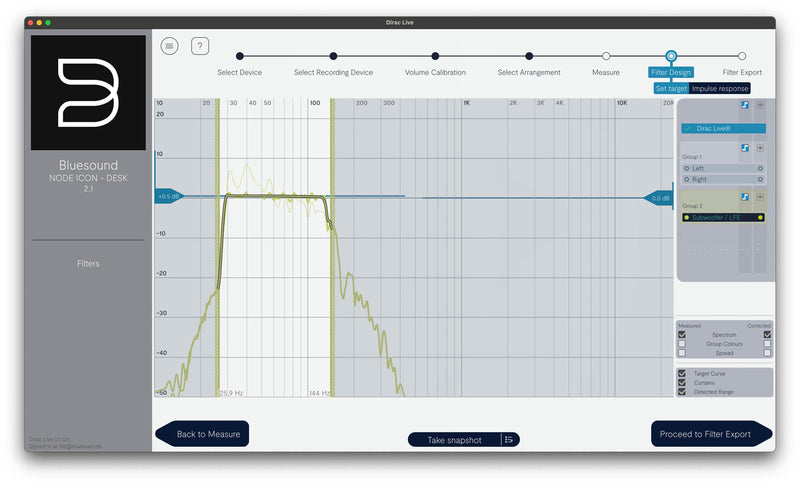
Task: Select the Left channel row
Action: pyautogui.click(x=723, y=168)
